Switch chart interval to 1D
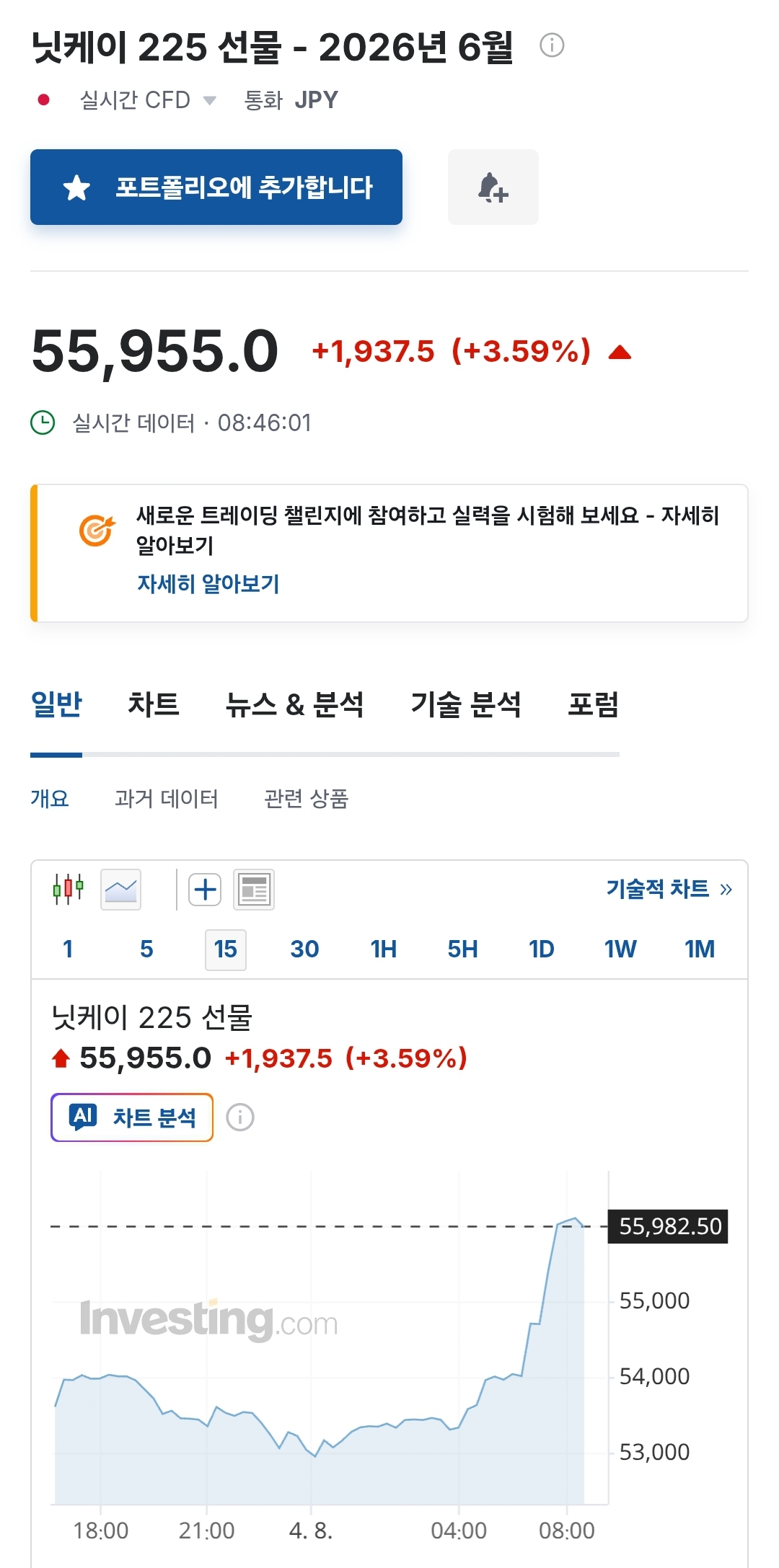779x1568 pixels. click(x=541, y=949)
